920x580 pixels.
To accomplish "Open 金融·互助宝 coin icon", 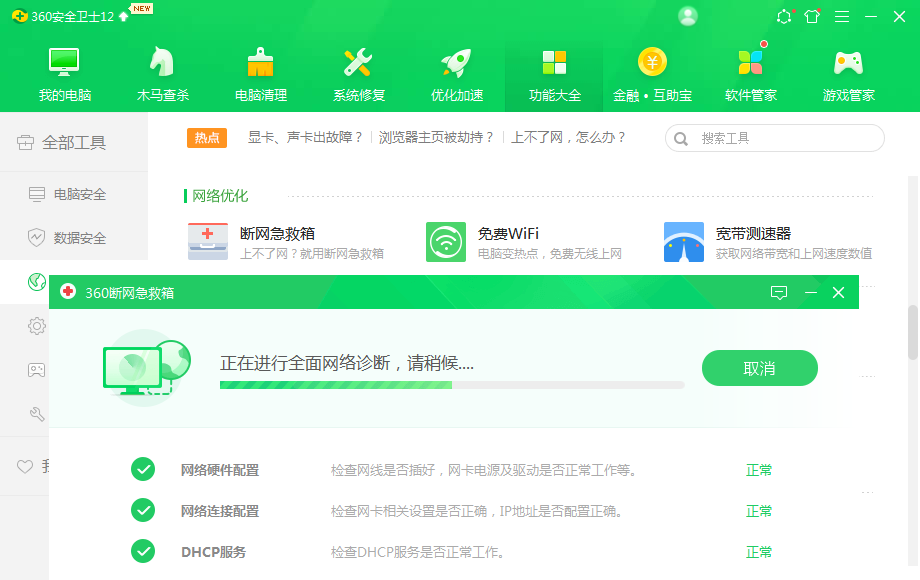I will [x=652, y=62].
